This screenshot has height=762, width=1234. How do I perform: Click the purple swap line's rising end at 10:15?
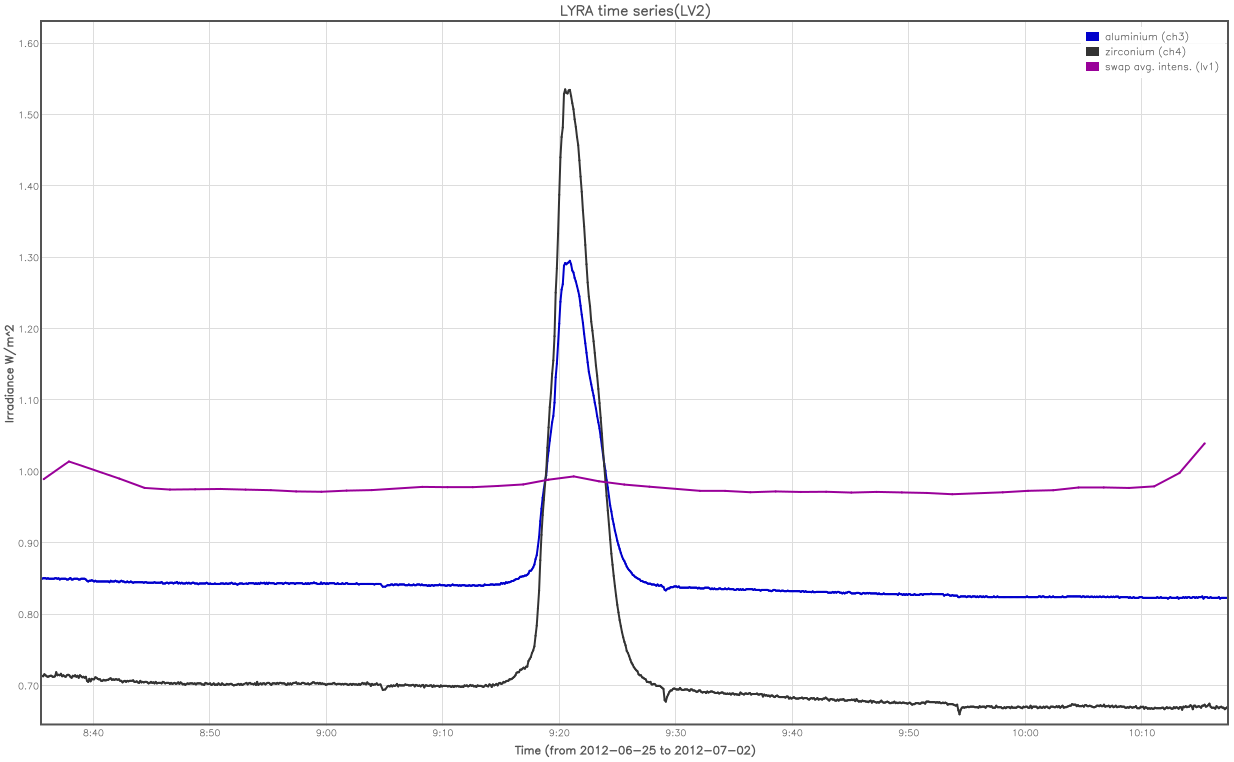tap(1204, 443)
